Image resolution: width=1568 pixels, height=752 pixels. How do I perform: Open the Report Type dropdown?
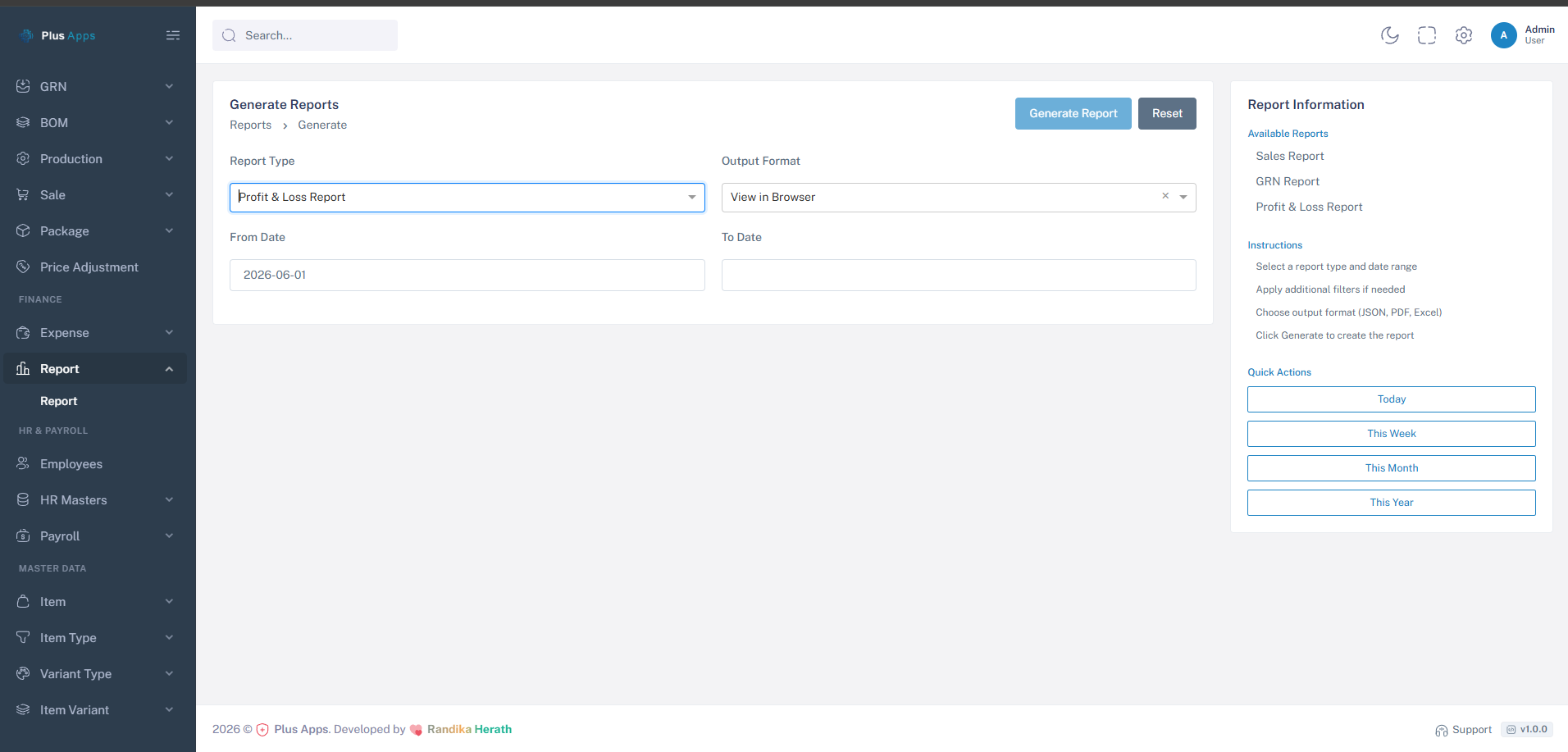pyautogui.click(x=467, y=198)
